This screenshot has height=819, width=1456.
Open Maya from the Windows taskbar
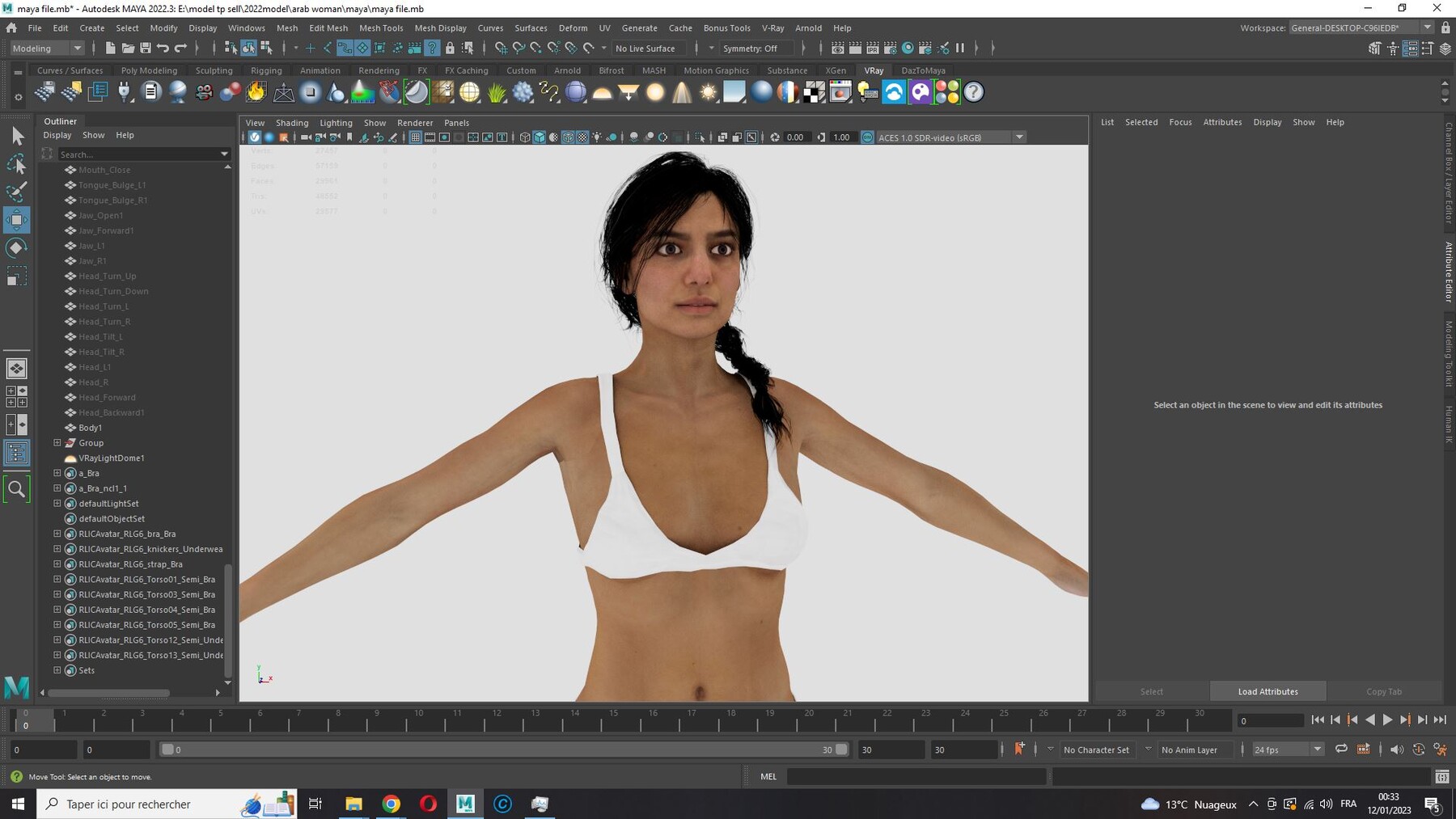(x=465, y=804)
